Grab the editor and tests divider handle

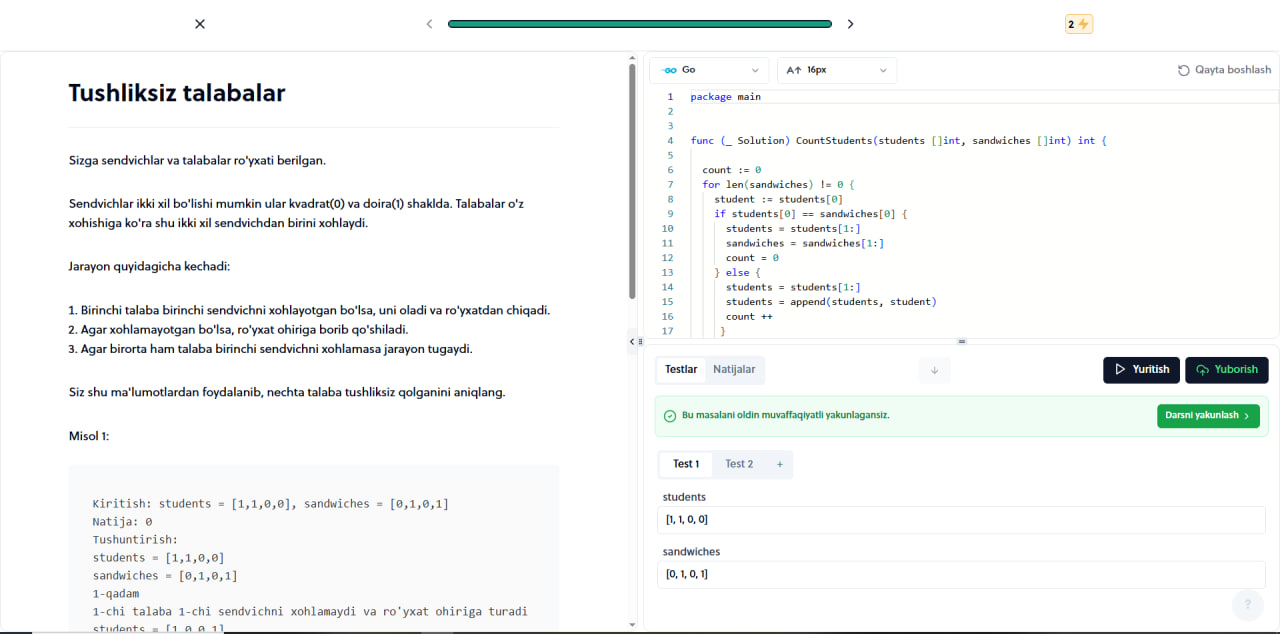[x=962, y=341]
